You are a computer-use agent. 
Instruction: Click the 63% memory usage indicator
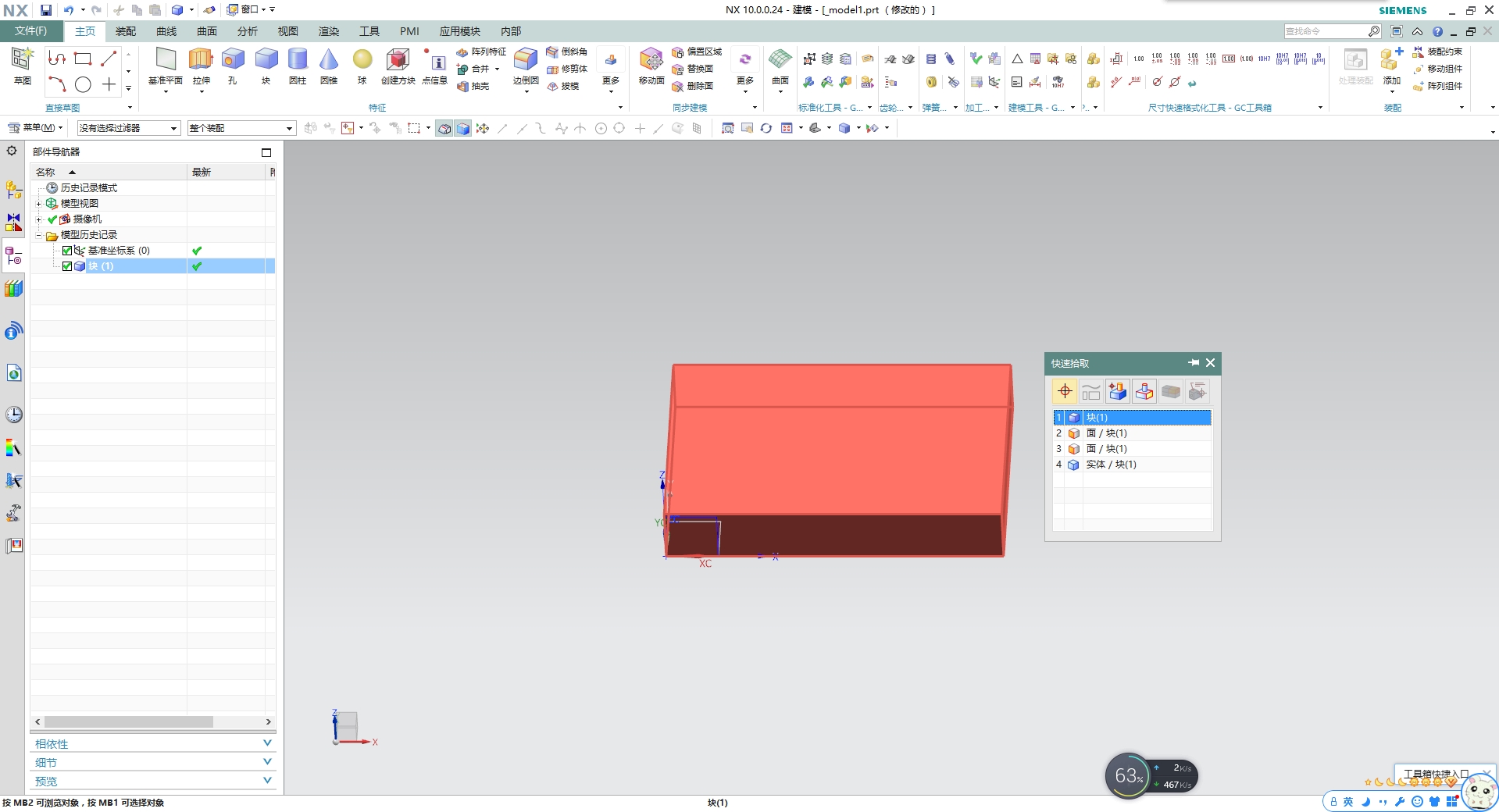pos(1127,775)
